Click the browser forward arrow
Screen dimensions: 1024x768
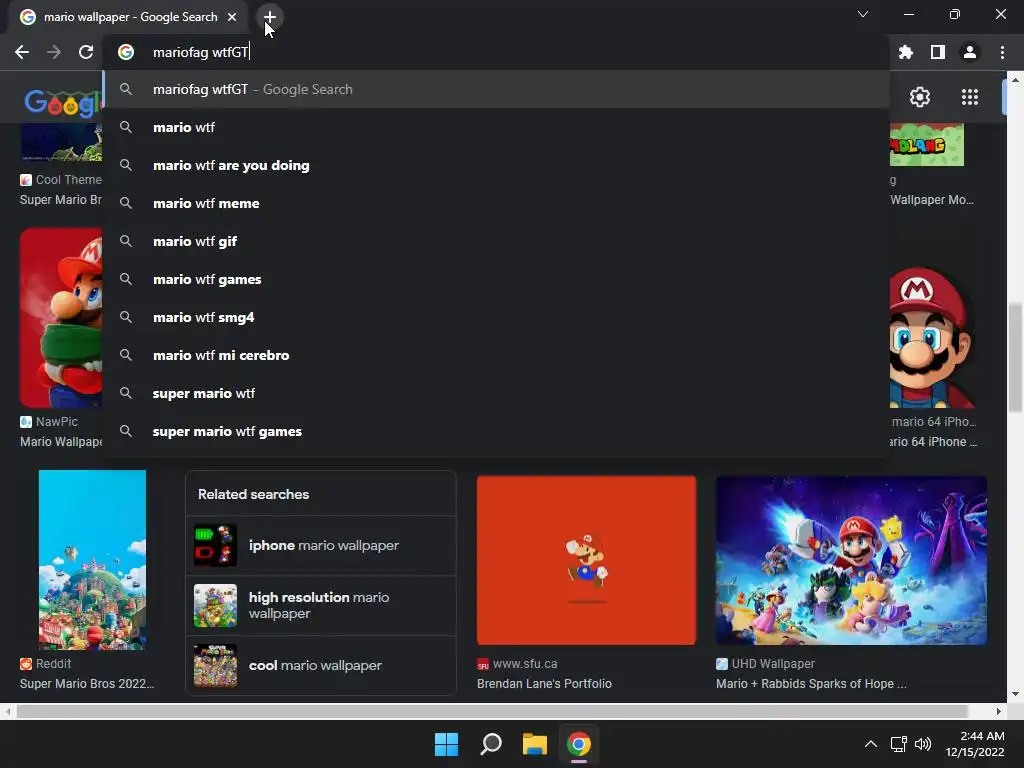click(54, 52)
